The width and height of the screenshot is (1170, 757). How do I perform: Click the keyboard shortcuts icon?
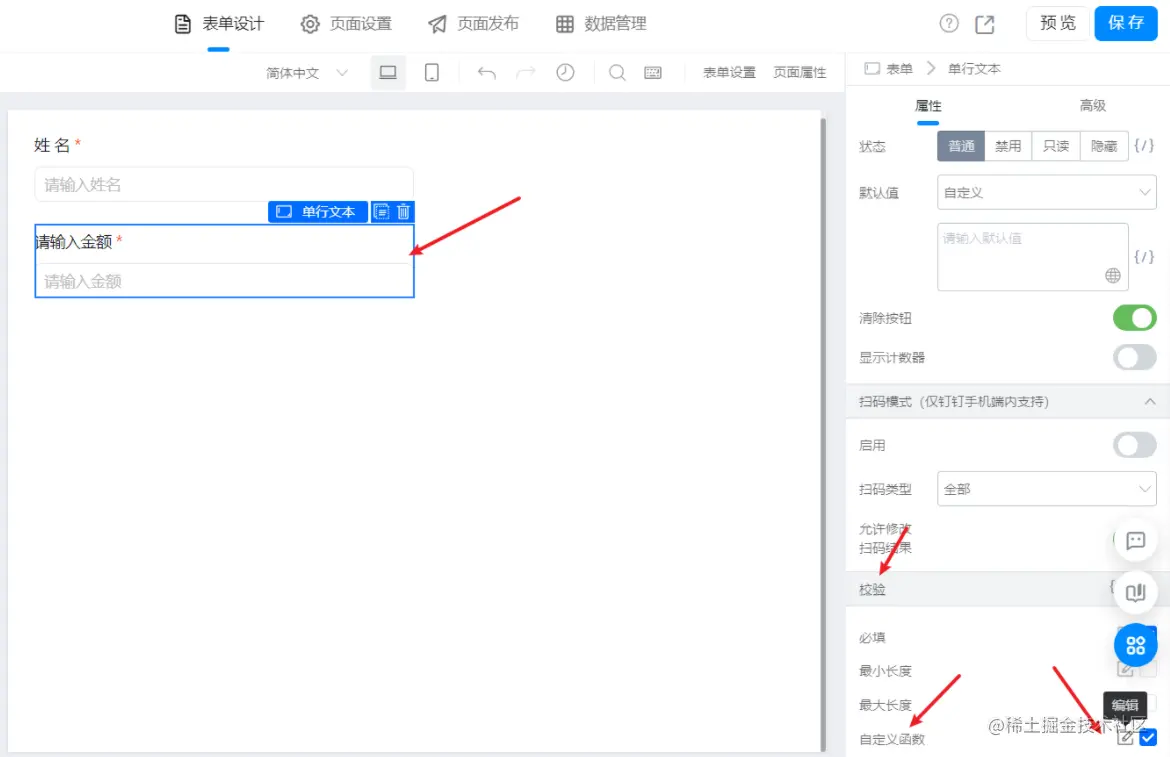coord(653,72)
